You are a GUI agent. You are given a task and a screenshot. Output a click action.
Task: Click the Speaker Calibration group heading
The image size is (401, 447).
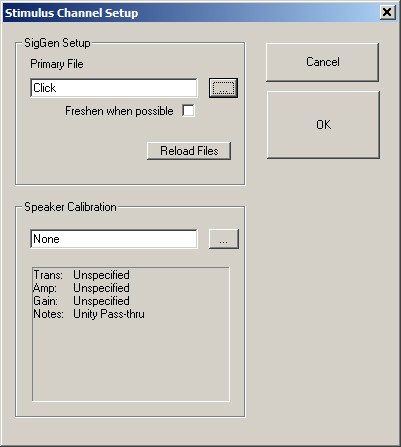pos(70,207)
